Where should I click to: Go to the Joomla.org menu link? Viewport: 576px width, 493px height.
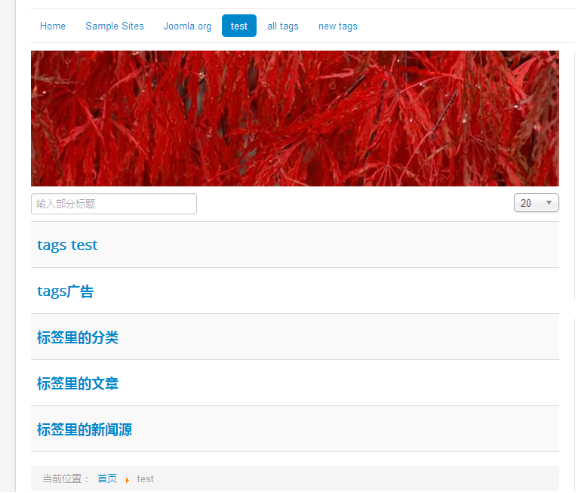coord(187,26)
